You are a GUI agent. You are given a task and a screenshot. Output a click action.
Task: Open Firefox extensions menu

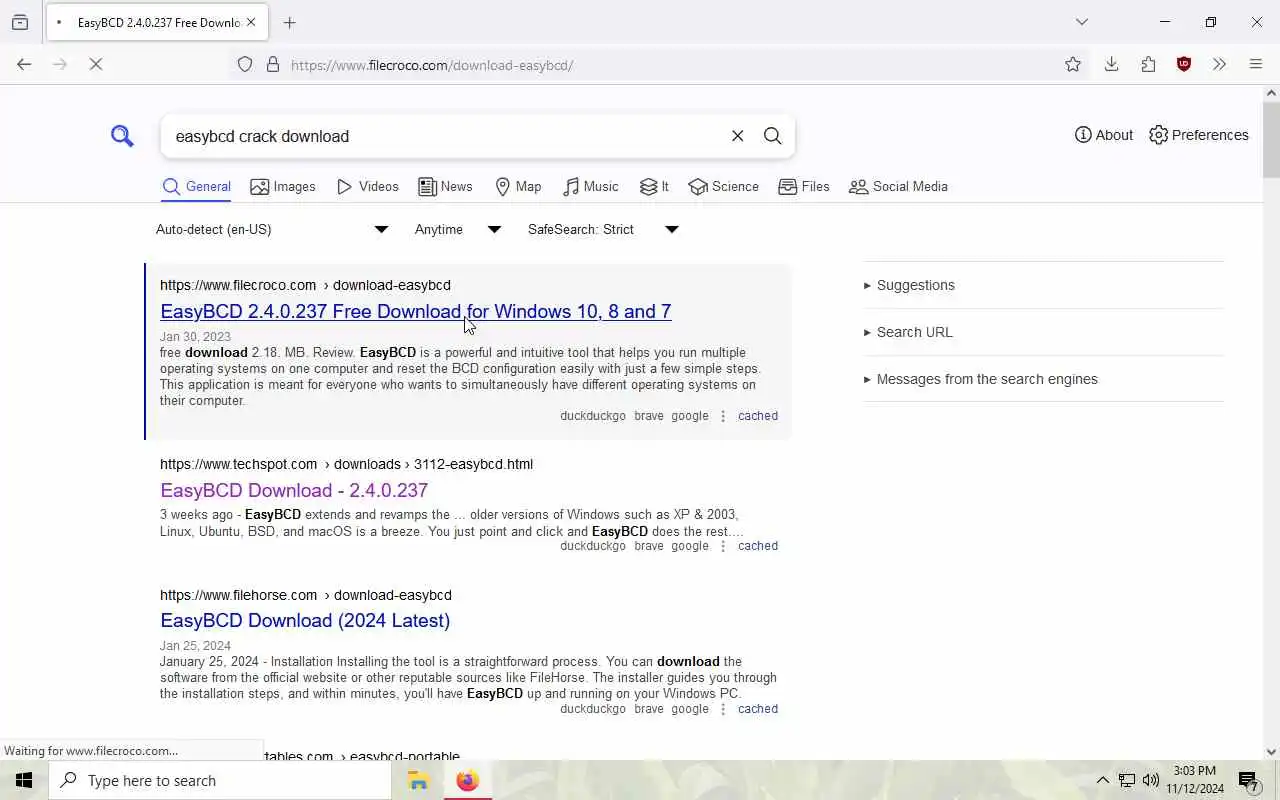pos(1148,65)
